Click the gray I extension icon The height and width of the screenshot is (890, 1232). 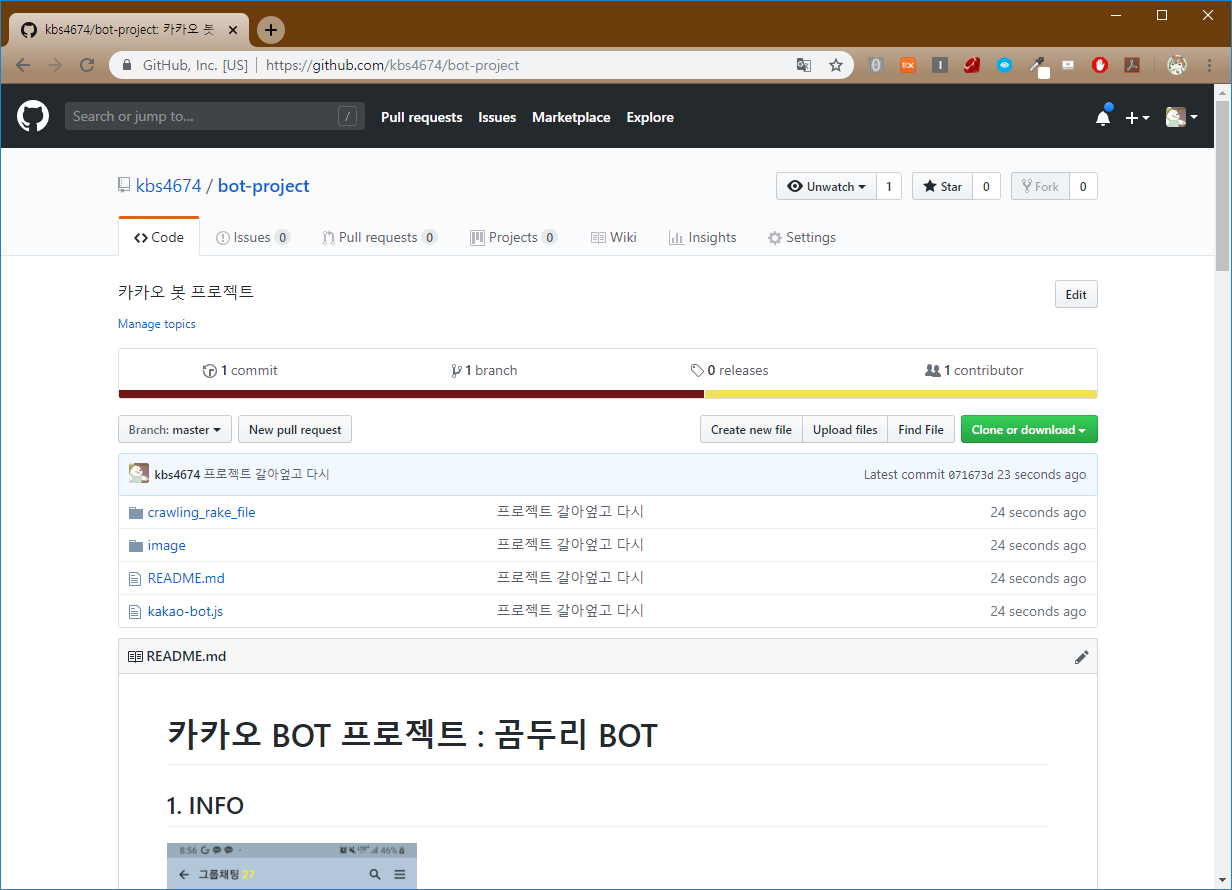tap(940, 65)
